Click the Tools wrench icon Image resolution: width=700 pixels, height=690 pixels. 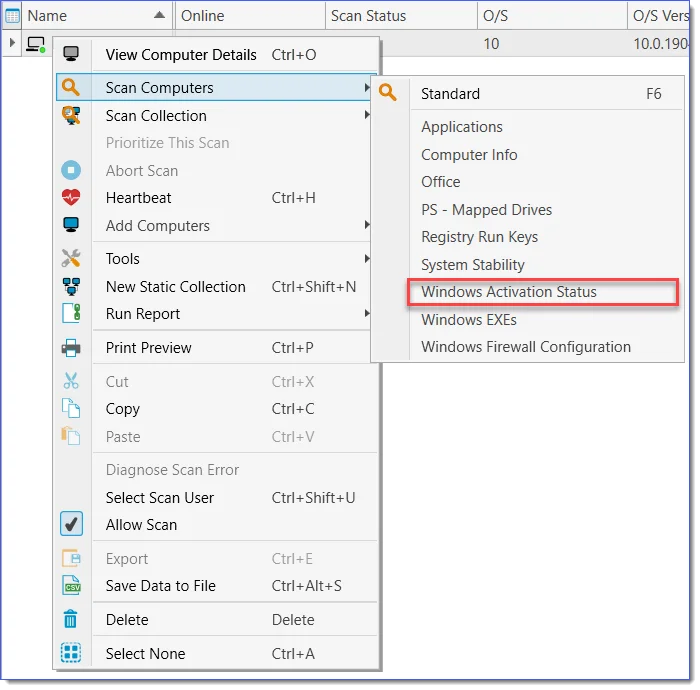[71, 259]
